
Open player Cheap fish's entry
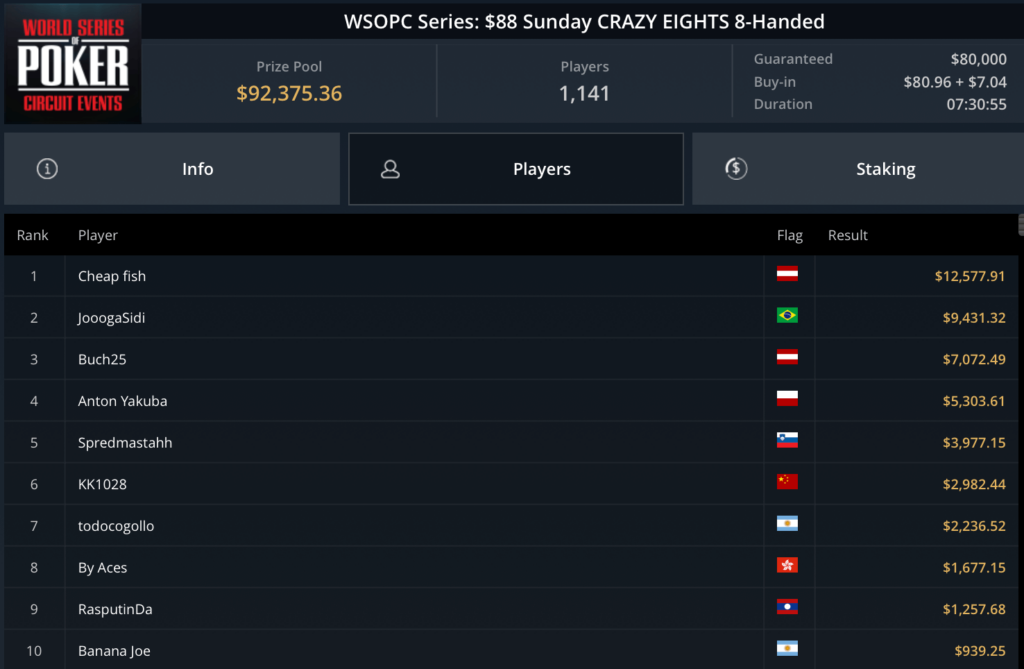[x=112, y=276]
